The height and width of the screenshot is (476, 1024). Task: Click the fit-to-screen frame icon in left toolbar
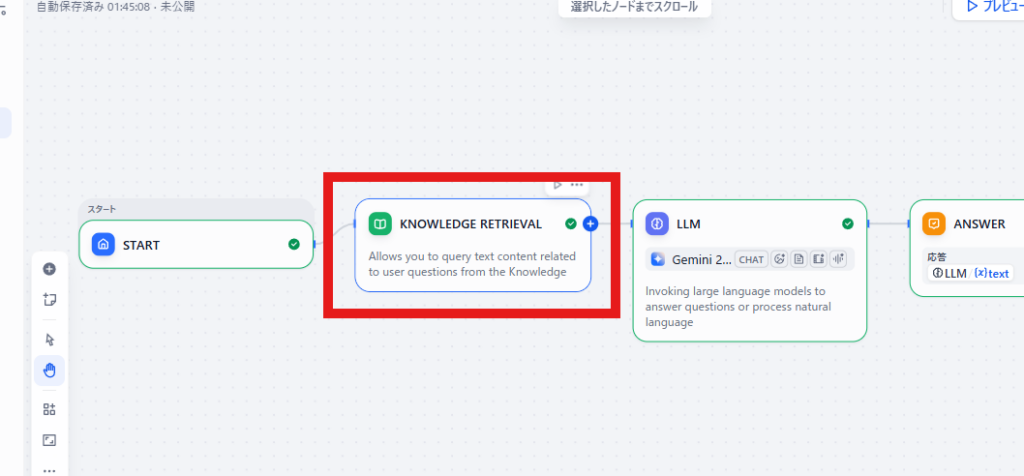tap(49, 440)
